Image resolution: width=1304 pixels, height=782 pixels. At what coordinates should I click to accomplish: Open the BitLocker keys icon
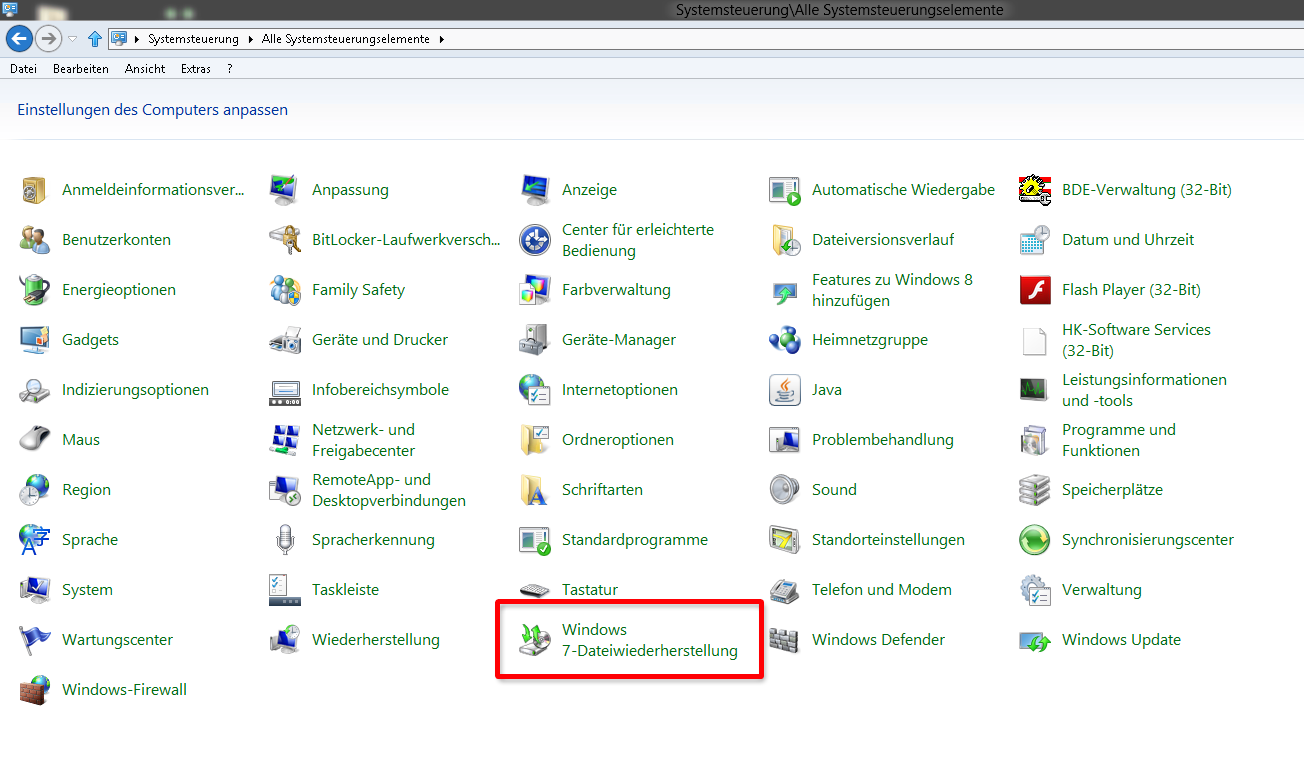pyautogui.click(x=285, y=240)
